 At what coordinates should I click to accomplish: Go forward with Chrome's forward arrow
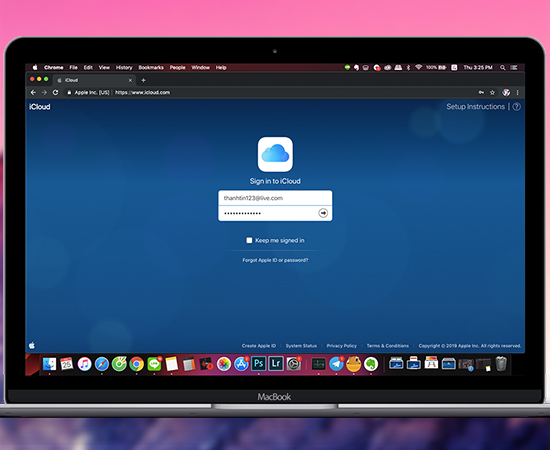pos(44,92)
